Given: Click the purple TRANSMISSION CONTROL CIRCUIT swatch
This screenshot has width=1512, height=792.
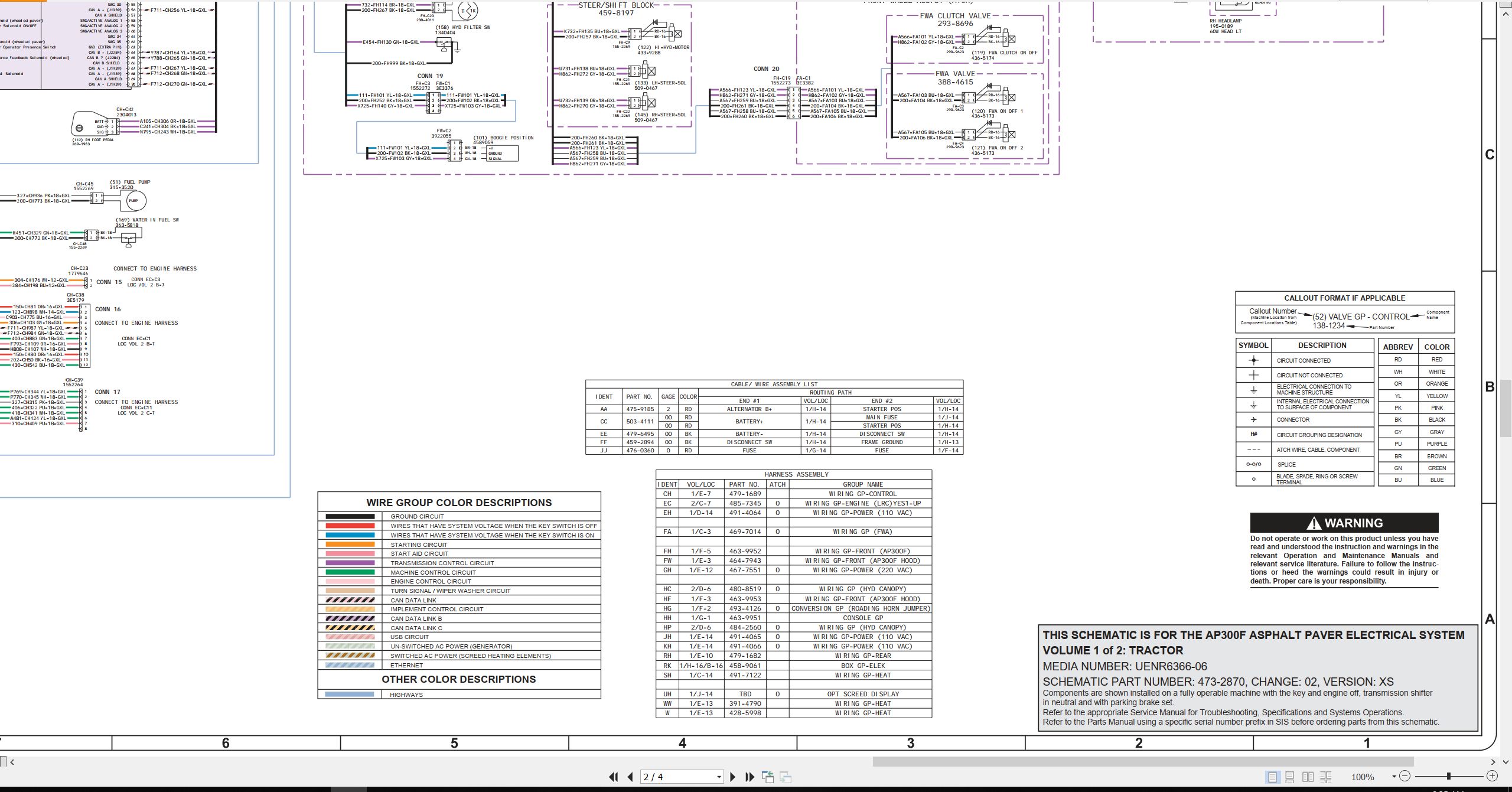Looking at the screenshot, I should tap(350, 563).
